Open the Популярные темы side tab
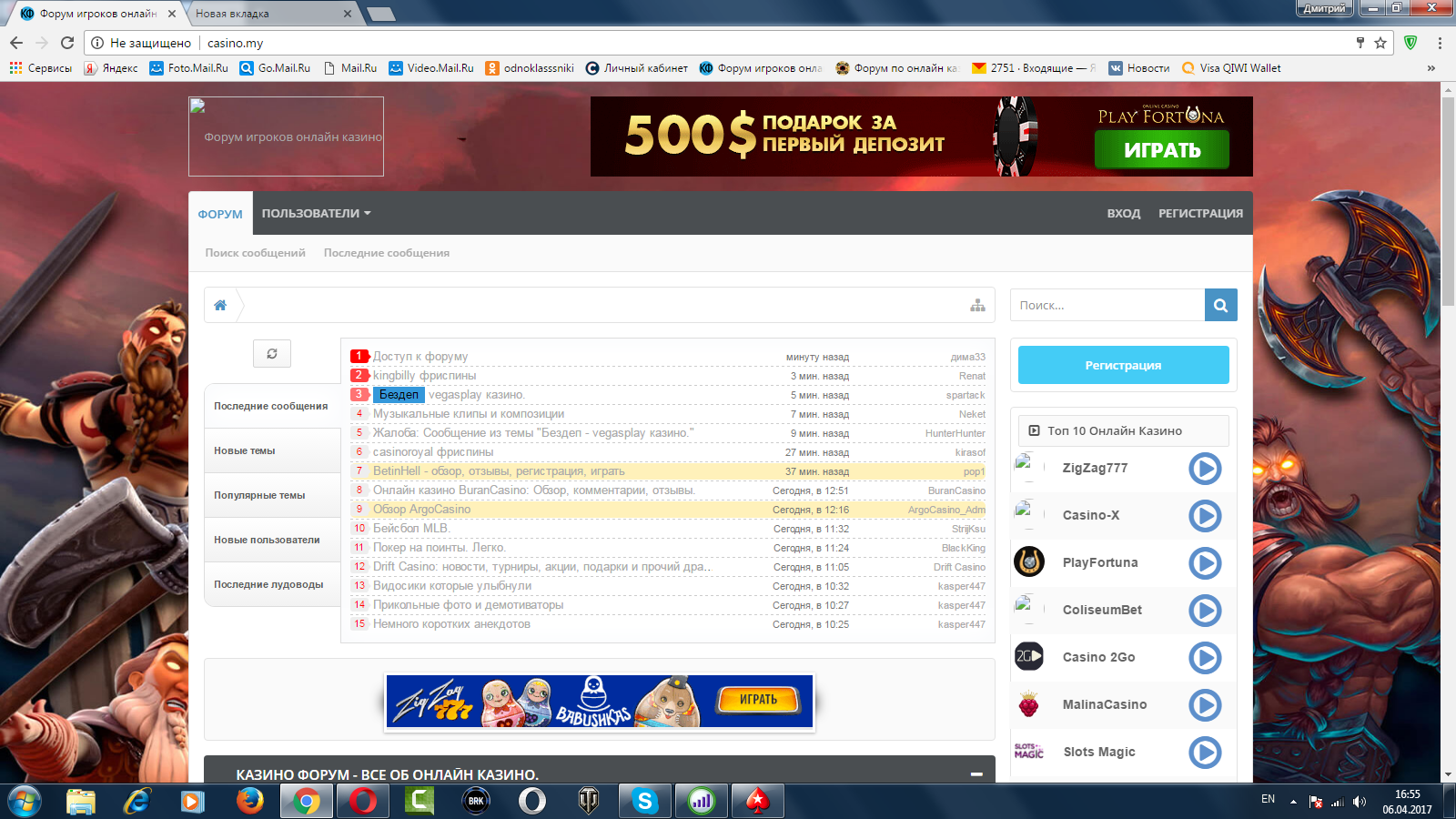 click(271, 495)
